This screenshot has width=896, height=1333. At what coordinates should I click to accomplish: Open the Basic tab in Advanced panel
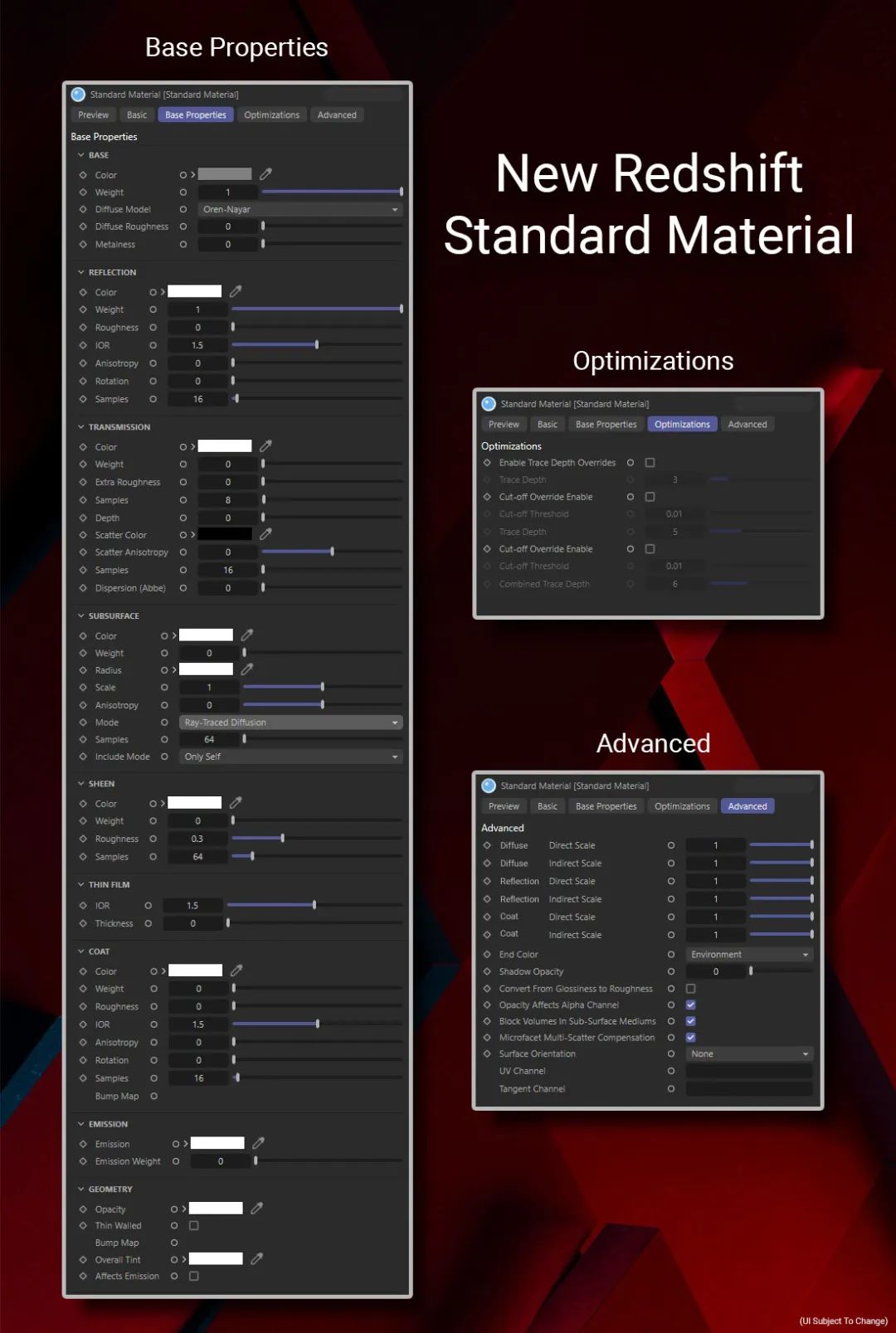click(x=548, y=806)
